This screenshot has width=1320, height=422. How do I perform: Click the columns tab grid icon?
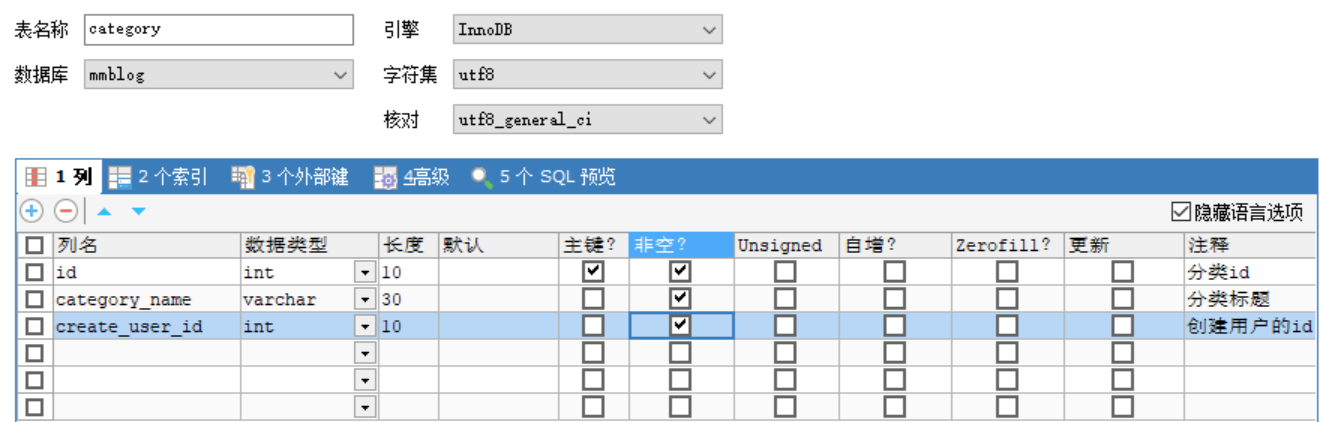[x=36, y=177]
